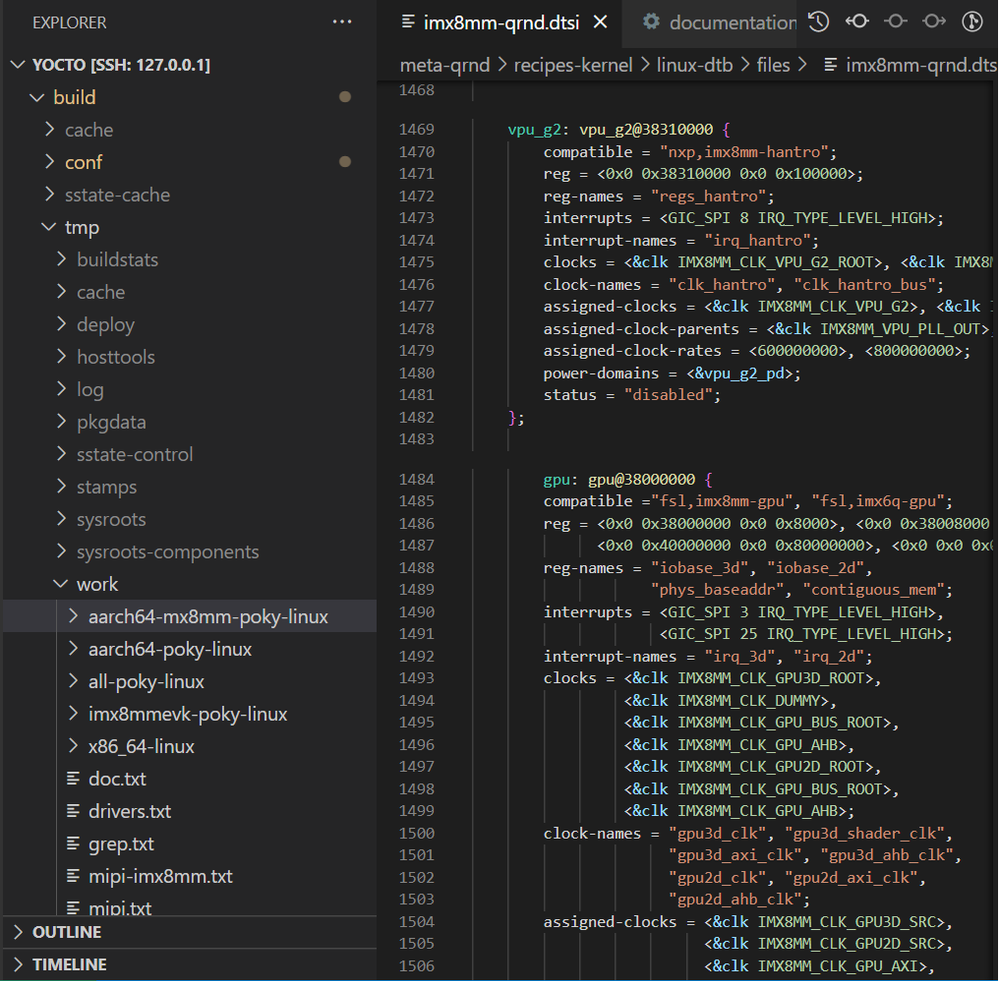Select the imx8mm-qrnd.dtsi editor tab
The width and height of the screenshot is (999, 981).
click(501, 22)
